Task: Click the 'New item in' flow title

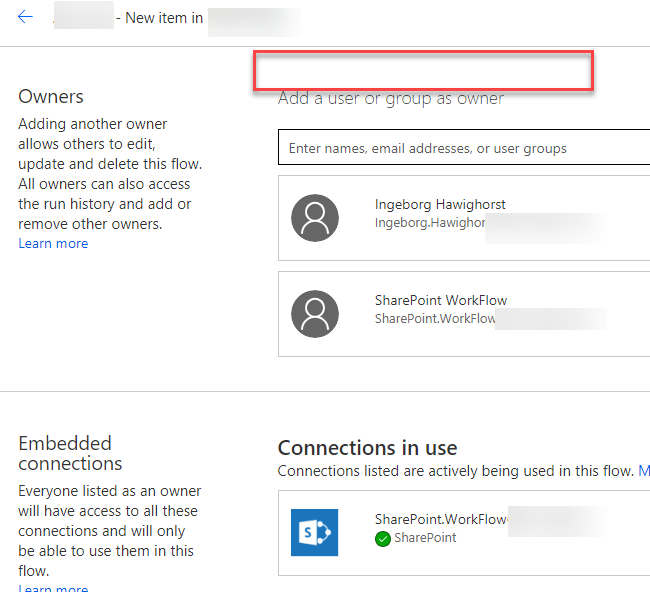Action: point(164,18)
